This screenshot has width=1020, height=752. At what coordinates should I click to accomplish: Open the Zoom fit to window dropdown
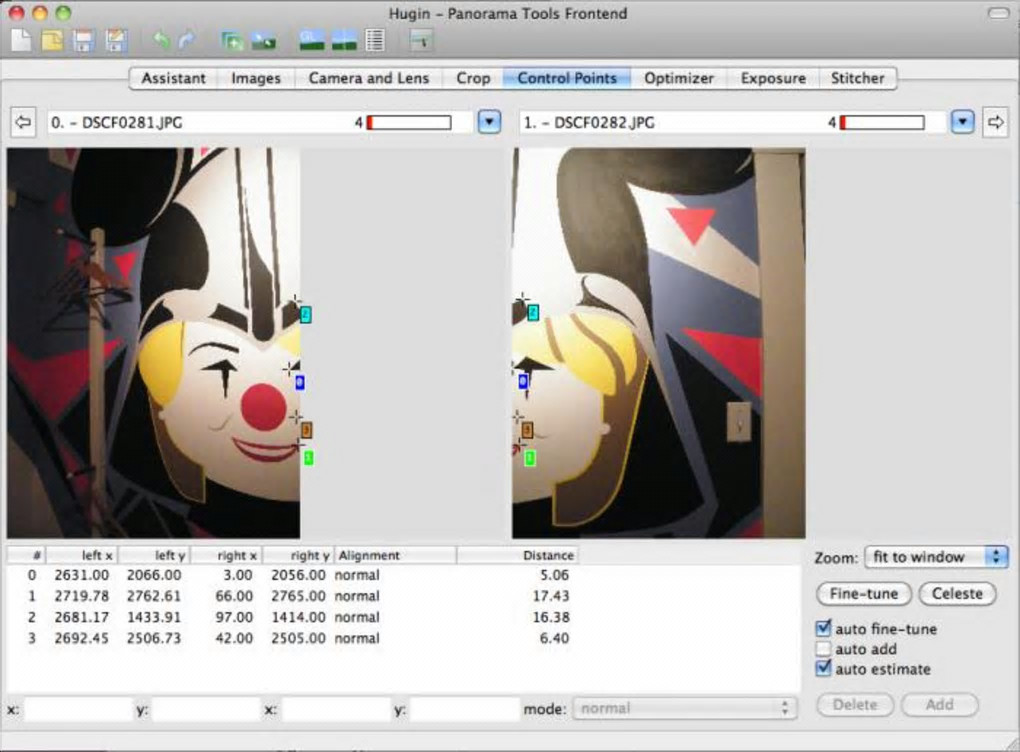click(936, 557)
